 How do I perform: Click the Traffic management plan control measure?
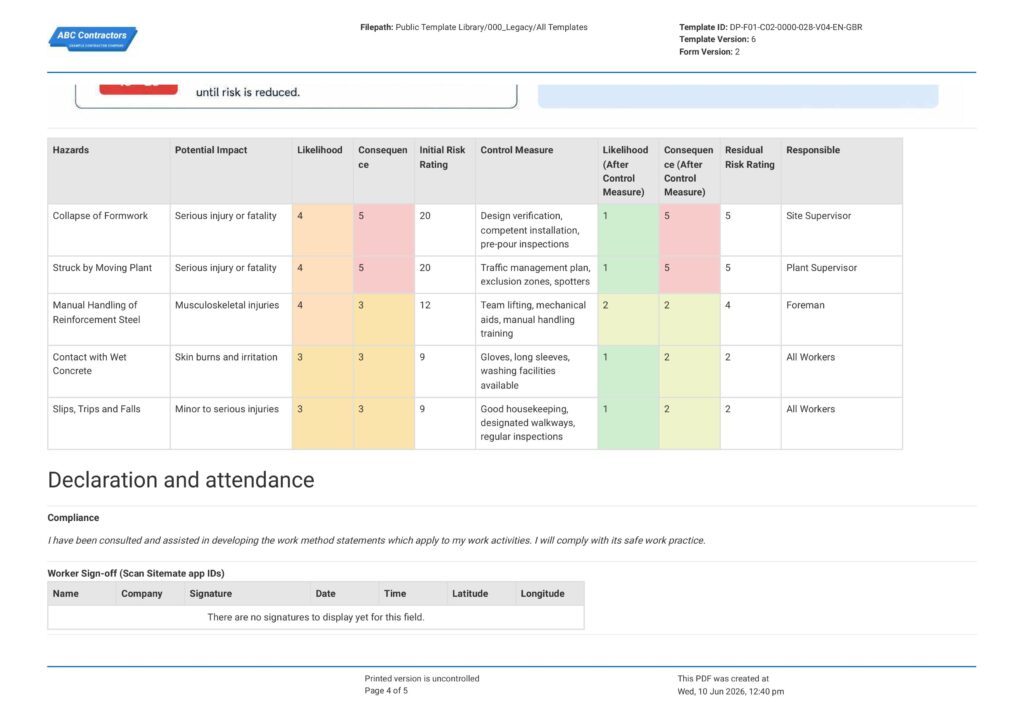(536, 274)
